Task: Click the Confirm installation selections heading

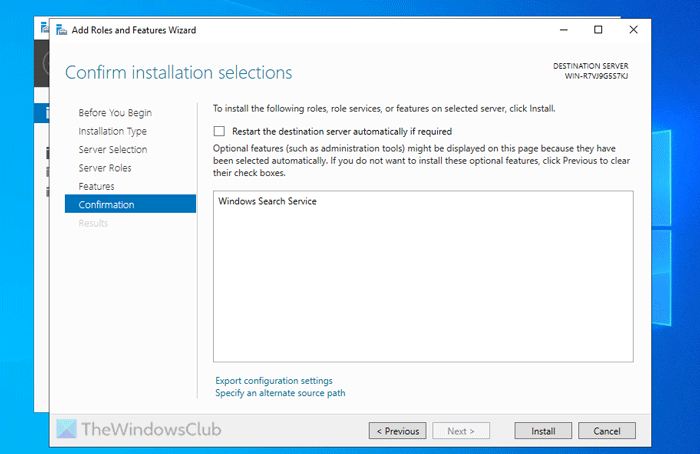Action: (x=179, y=73)
